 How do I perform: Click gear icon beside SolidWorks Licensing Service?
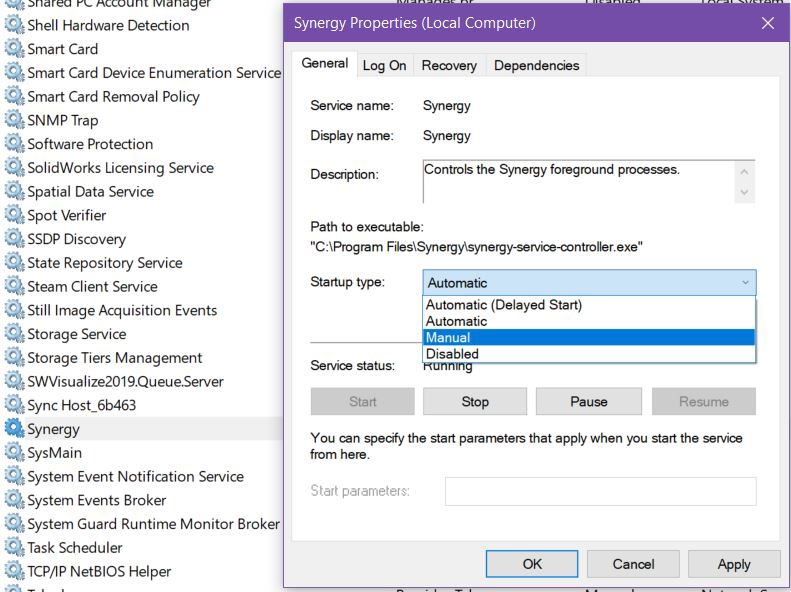tap(14, 167)
